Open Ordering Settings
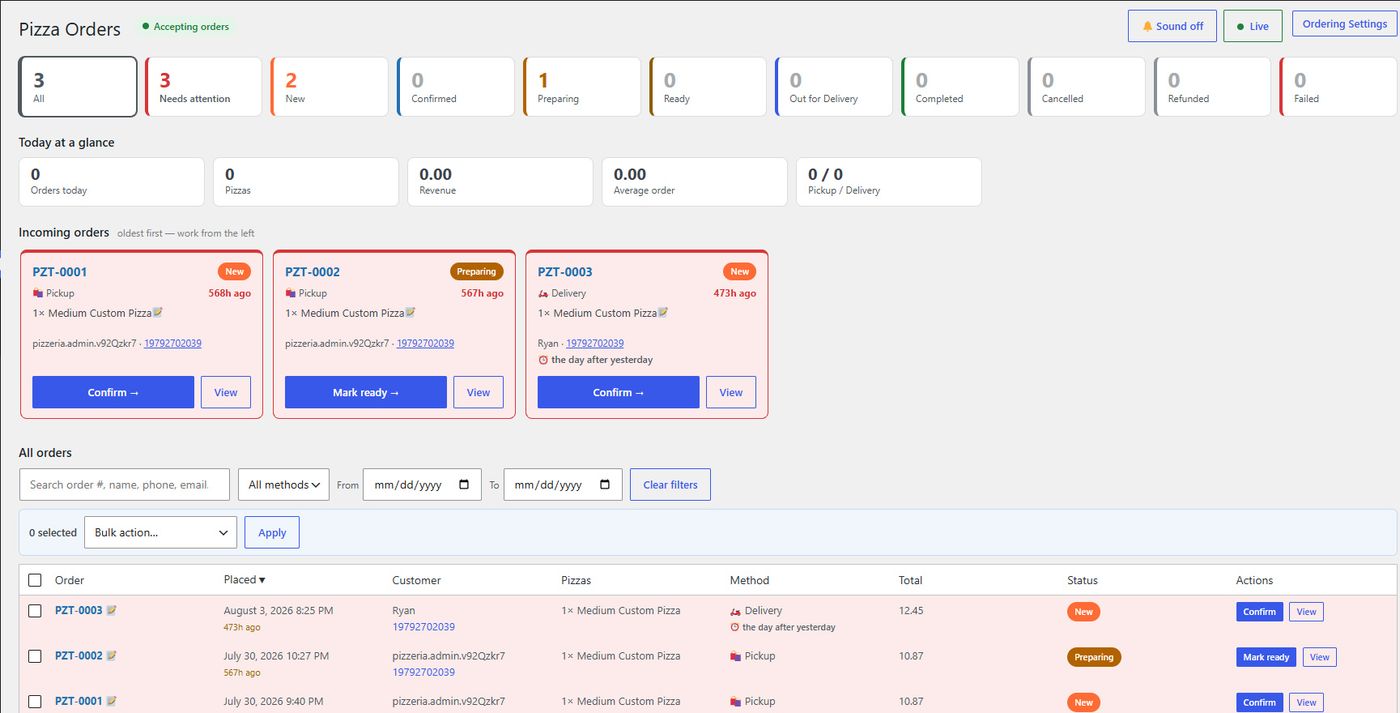The height and width of the screenshot is (713, 1400). (1344, 24)
